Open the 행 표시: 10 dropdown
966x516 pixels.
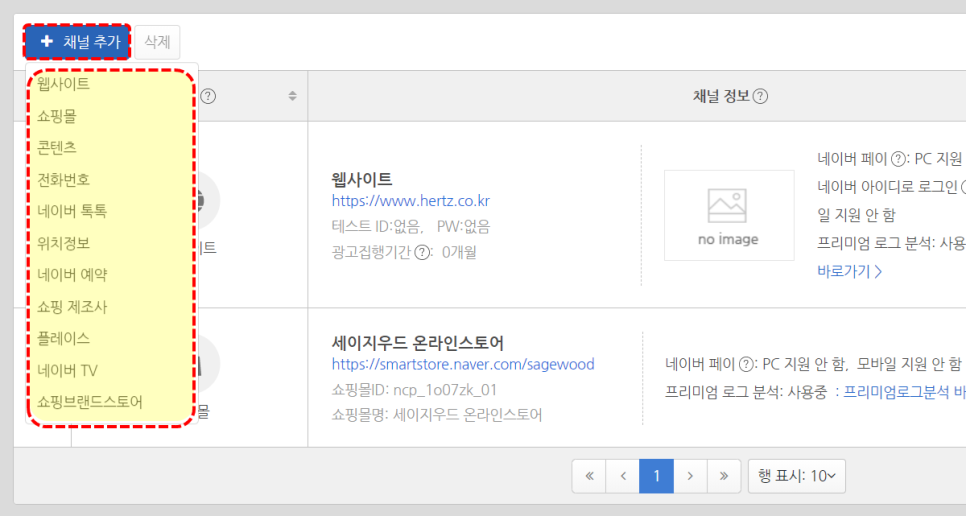pos(797,476)
